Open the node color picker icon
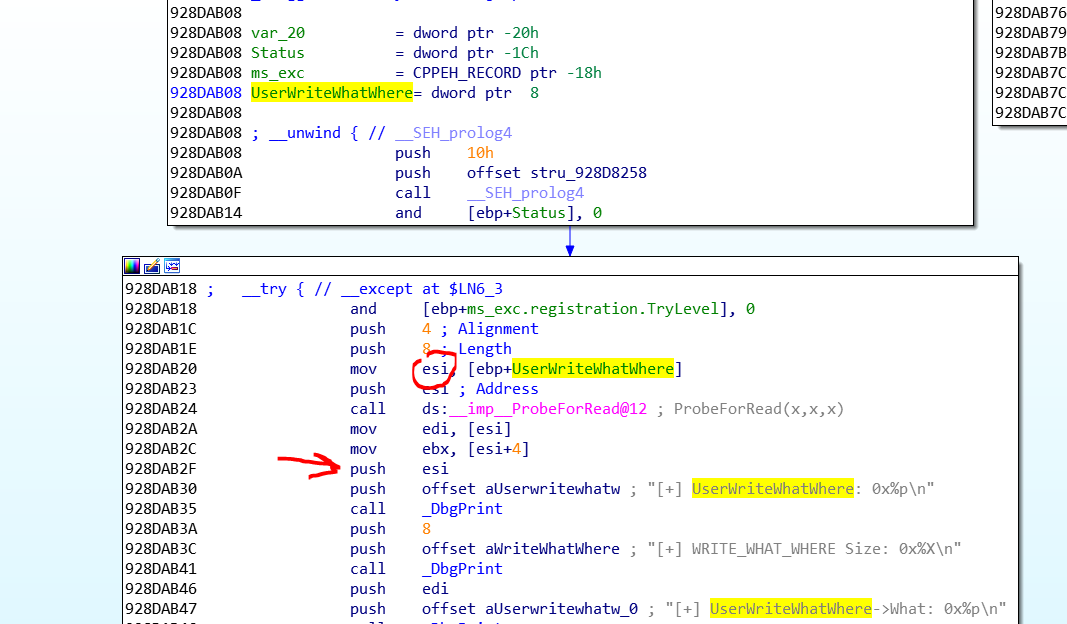 pos(132,266)
